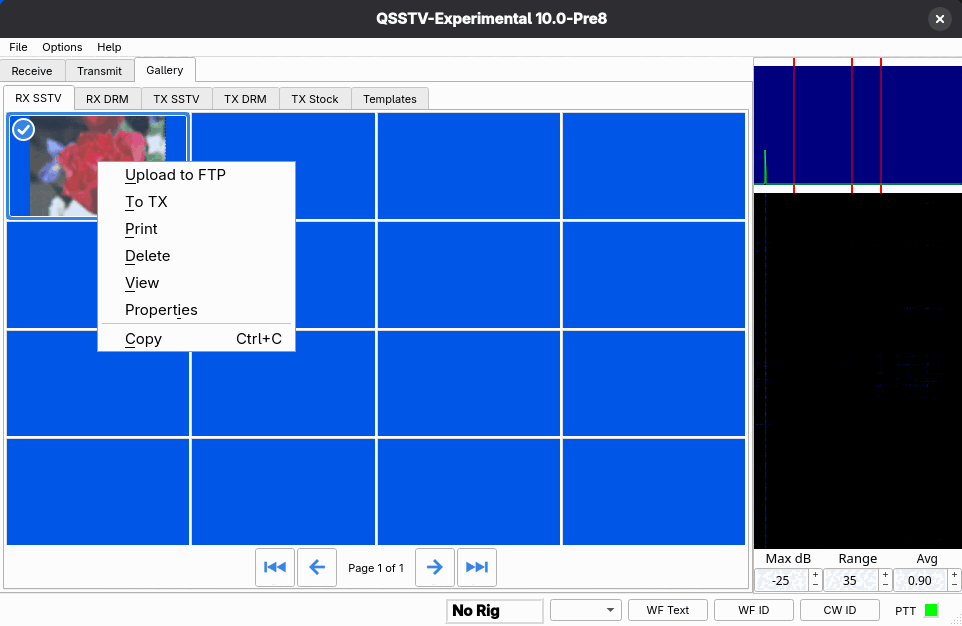This screenshot has height=626, width=962.
Task: Increase the Max dB value
Action: 815,574
